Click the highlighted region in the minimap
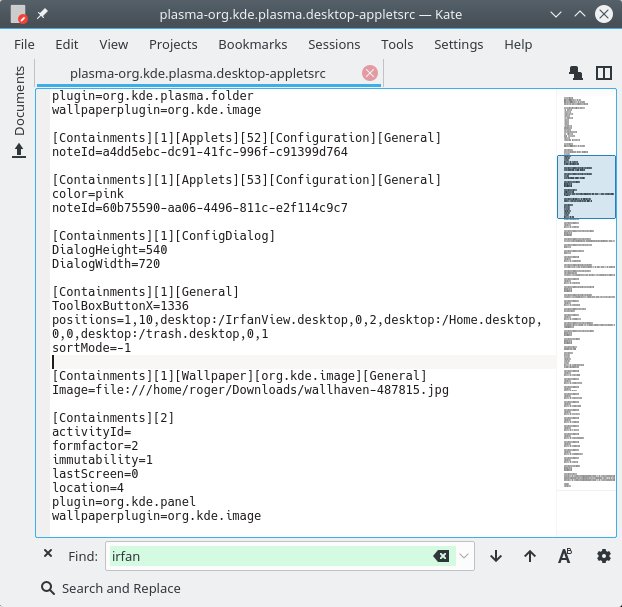 [x=586, y=187]
